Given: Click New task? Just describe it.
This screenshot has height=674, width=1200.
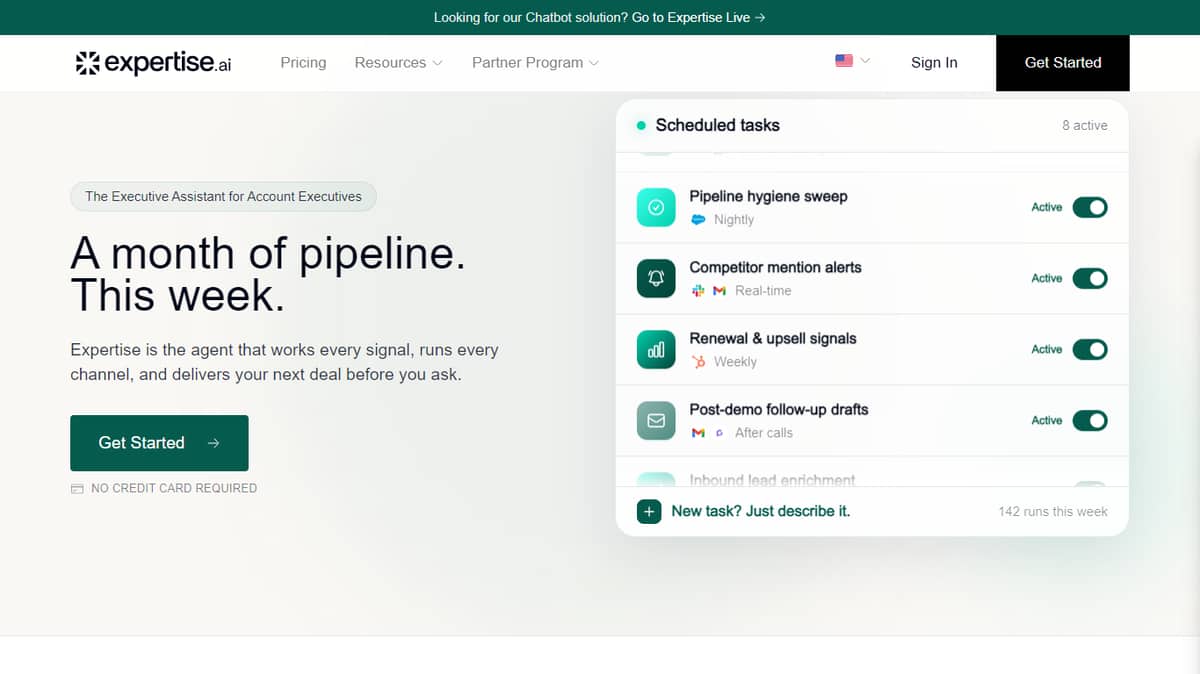Looking at the screenshot, I should point(760,511).
